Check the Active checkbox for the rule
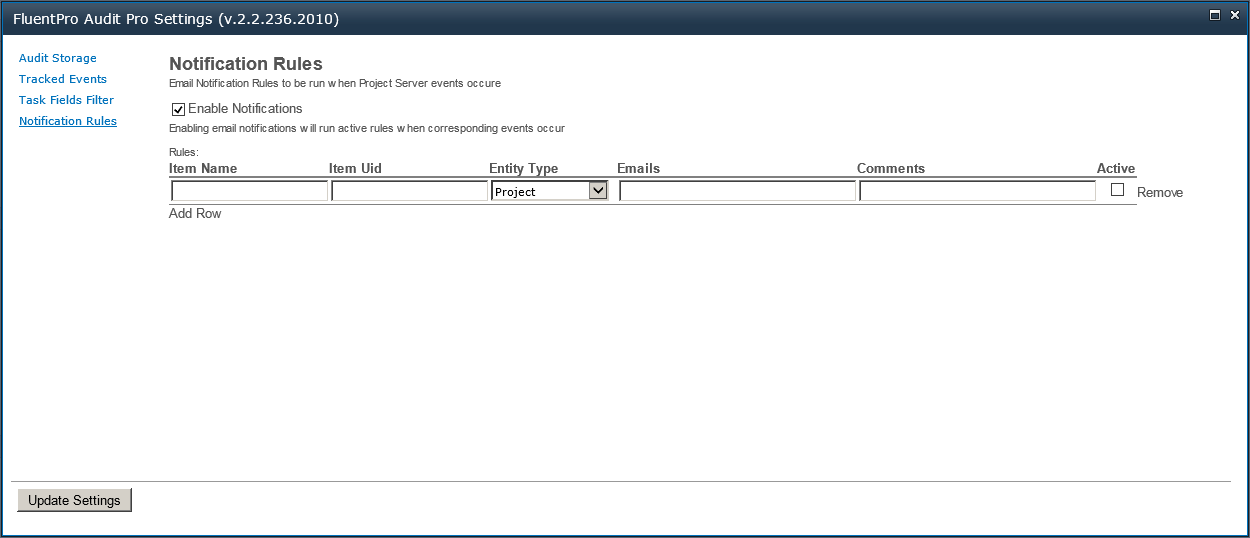 1118,190
